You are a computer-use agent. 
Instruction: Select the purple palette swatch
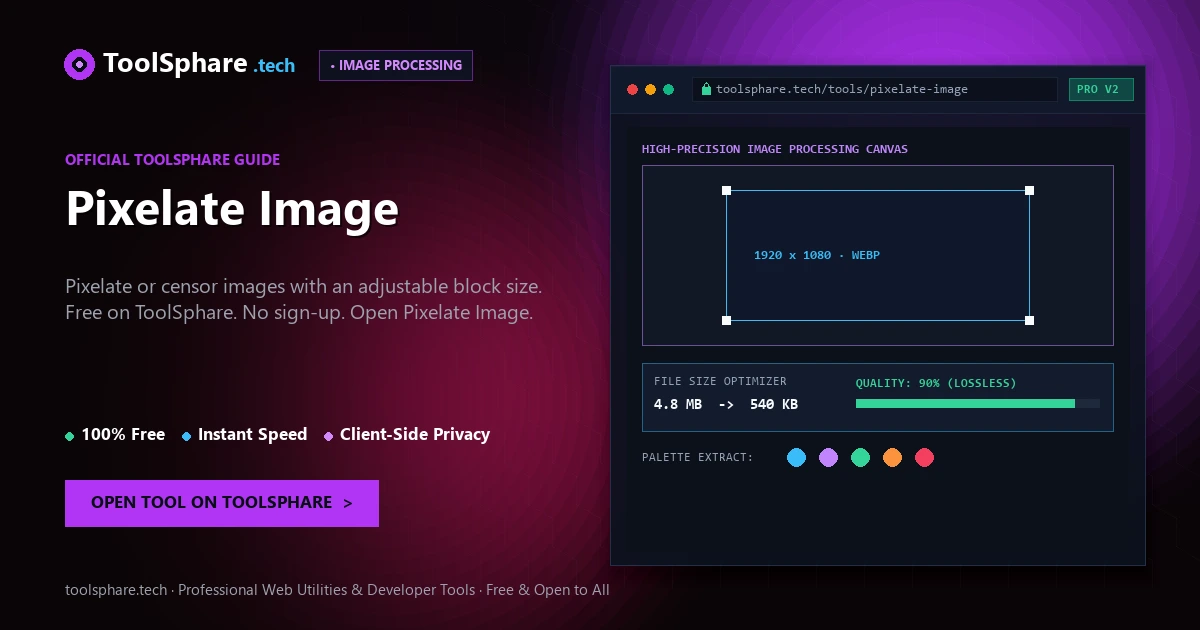828,458
